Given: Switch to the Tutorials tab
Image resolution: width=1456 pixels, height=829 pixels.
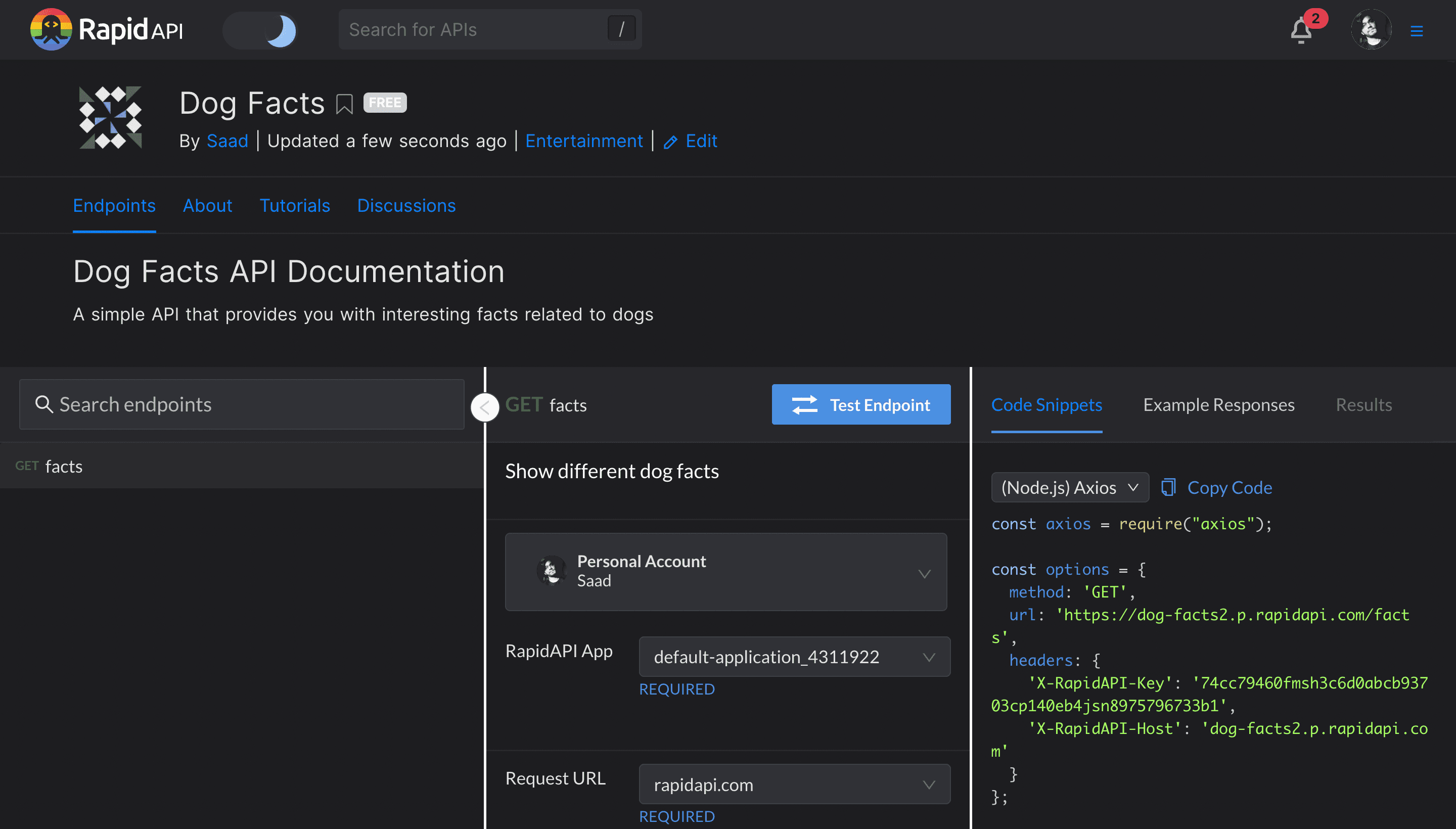Looking at the screenshot, I should point(294,206).
